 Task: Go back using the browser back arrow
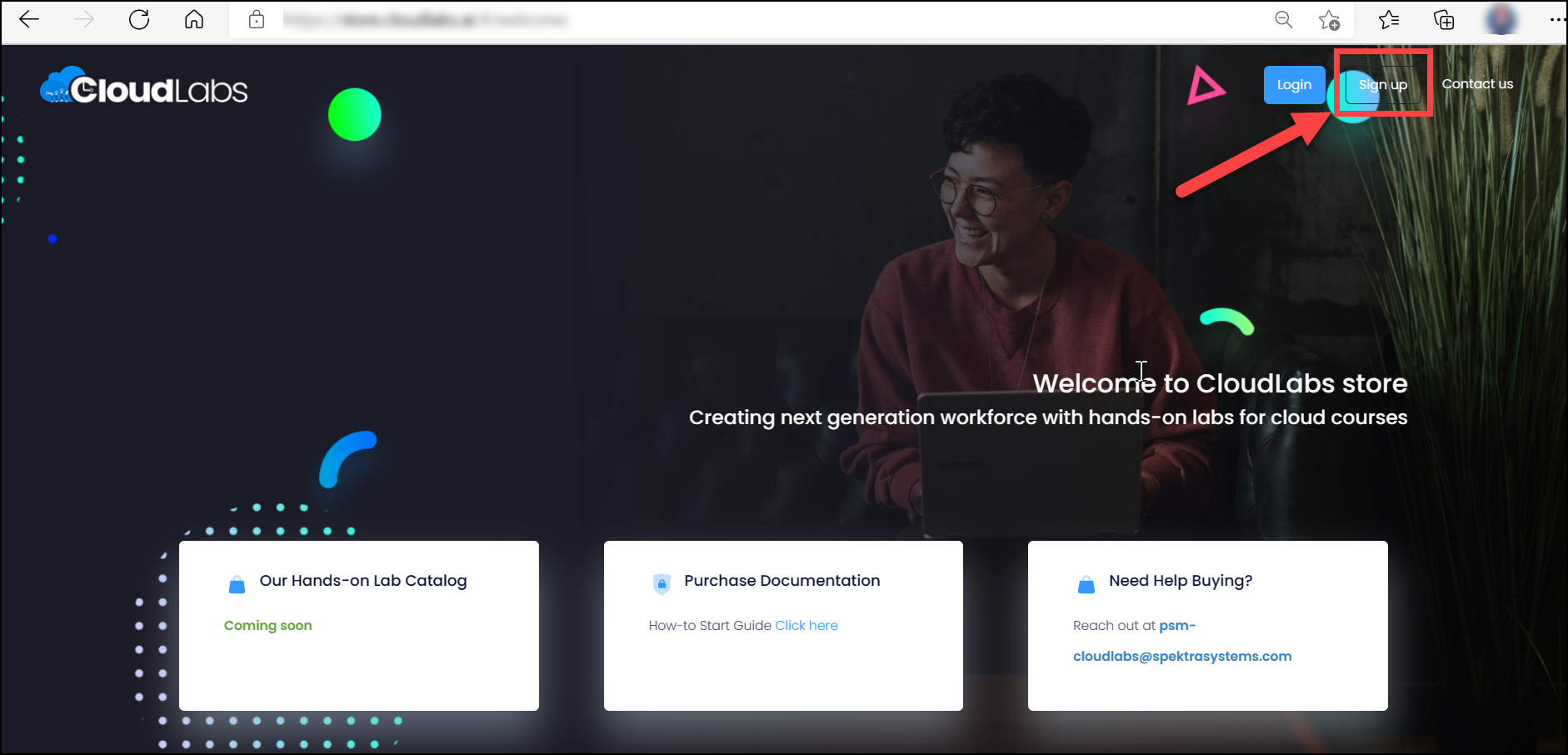[29, 19]
